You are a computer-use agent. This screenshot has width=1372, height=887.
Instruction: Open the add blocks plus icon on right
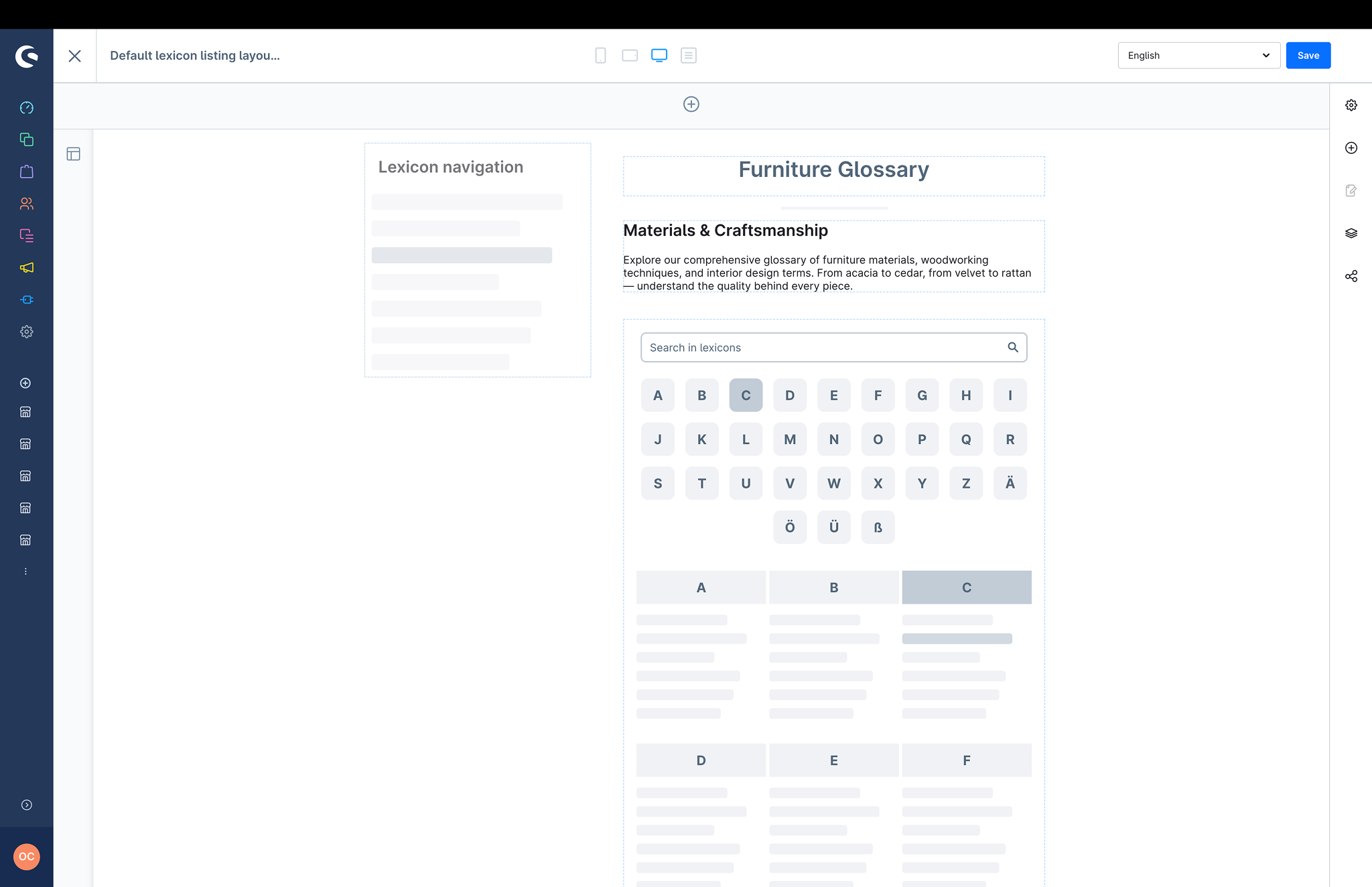(x=1351, y=148)
